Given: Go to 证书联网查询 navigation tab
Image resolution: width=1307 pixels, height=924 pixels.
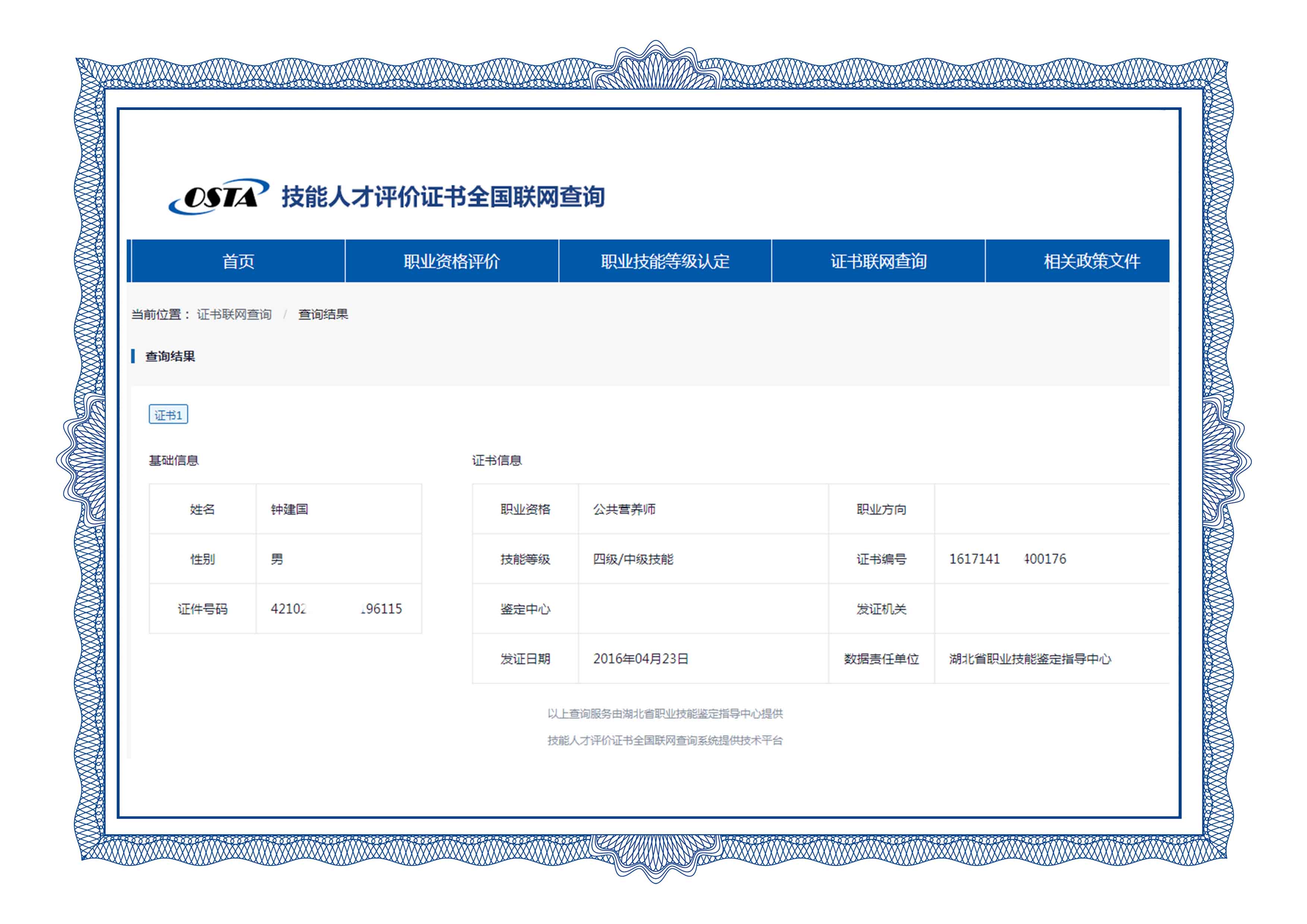Looking at the screenshot, I should tap(879, 261).
